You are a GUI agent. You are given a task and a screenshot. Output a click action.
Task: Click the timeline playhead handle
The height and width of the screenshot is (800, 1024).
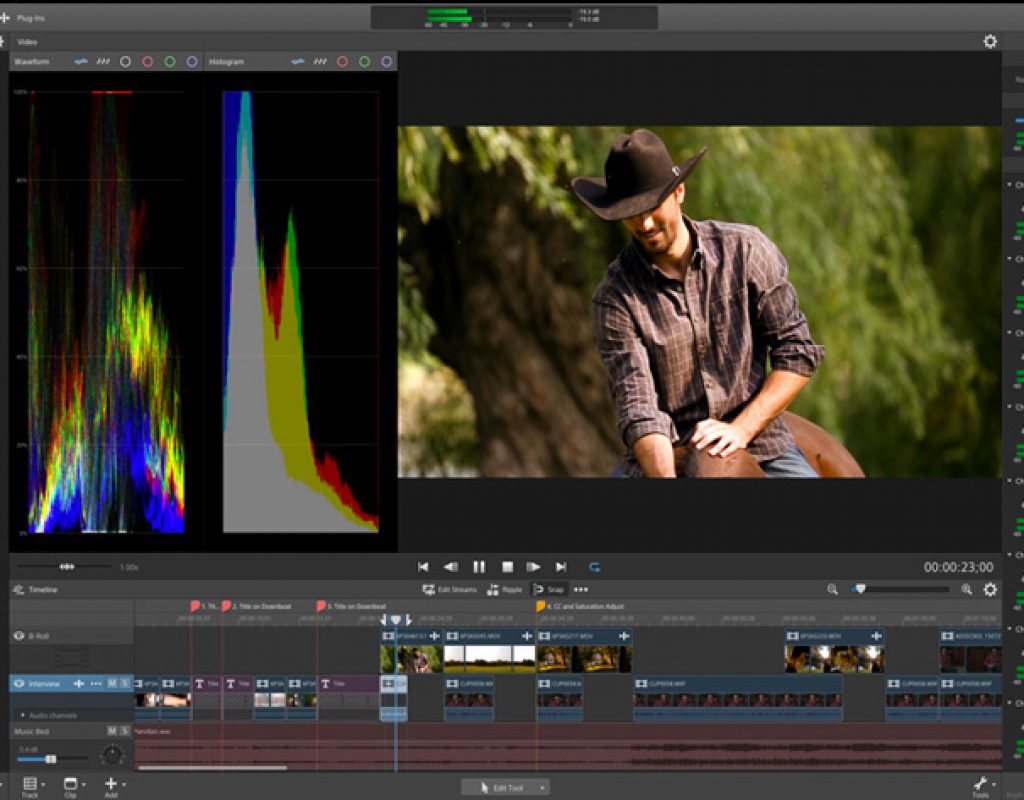pyautogui.click(x=396, y=619)
